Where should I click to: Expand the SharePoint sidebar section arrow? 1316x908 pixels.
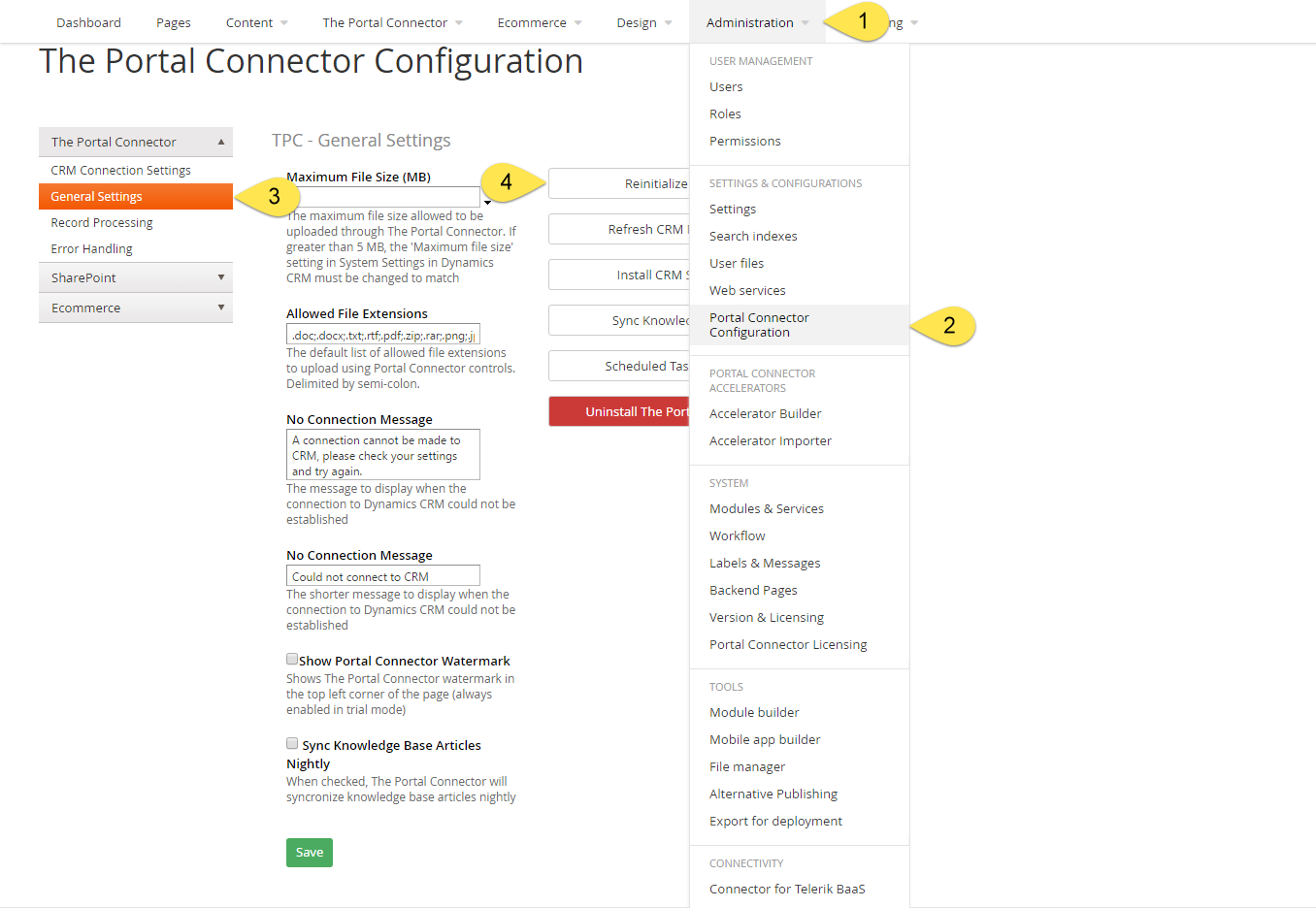221,277
